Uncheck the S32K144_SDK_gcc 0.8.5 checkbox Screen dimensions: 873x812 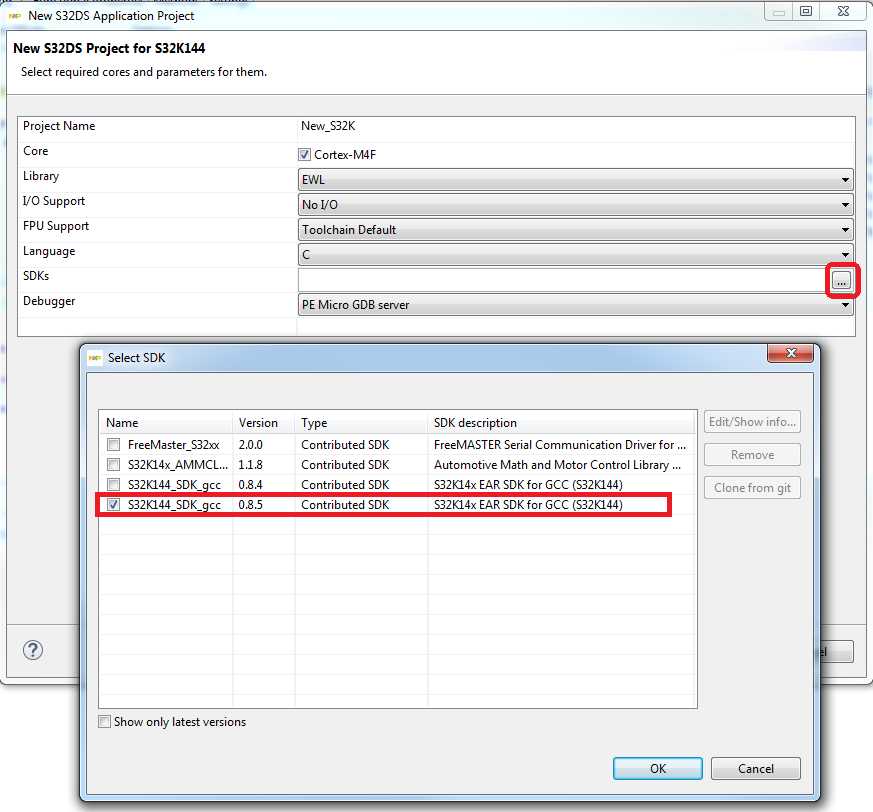click(x=114, y=505)
